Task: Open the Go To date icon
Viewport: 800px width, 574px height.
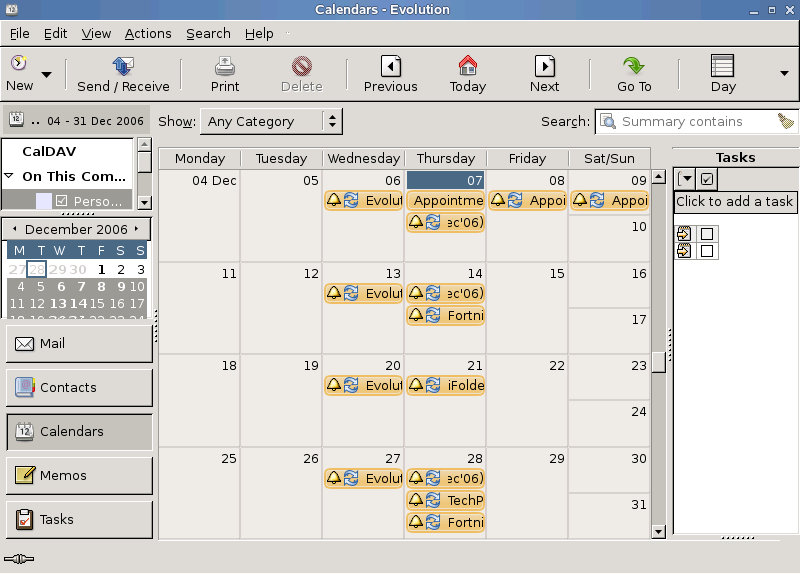Action: tap(633, 67)
